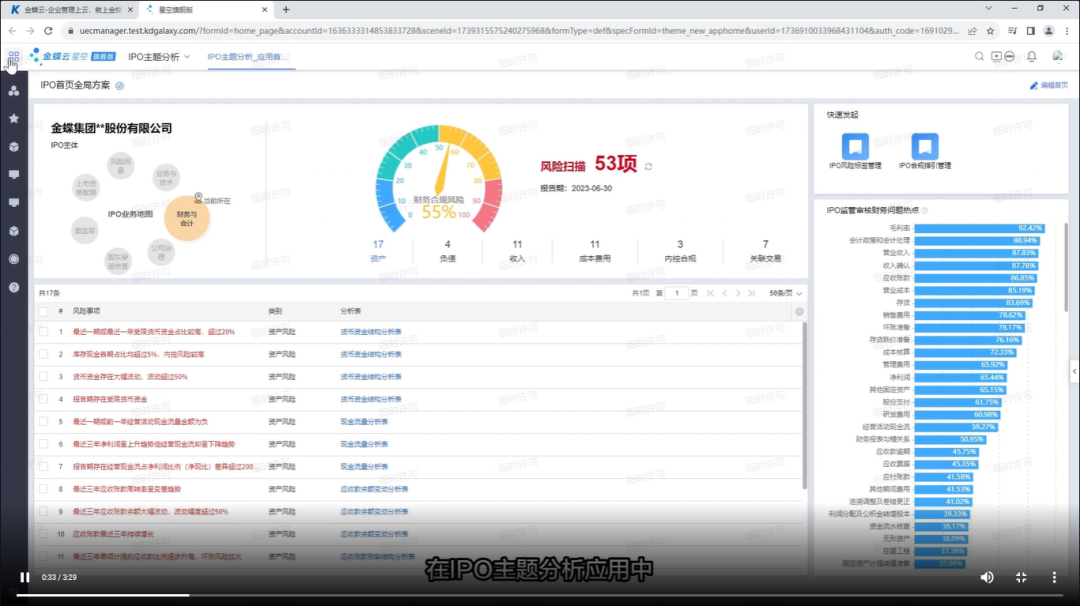Reload the browser page
Screen dimensions: 1080x606
tap(48, 31)
